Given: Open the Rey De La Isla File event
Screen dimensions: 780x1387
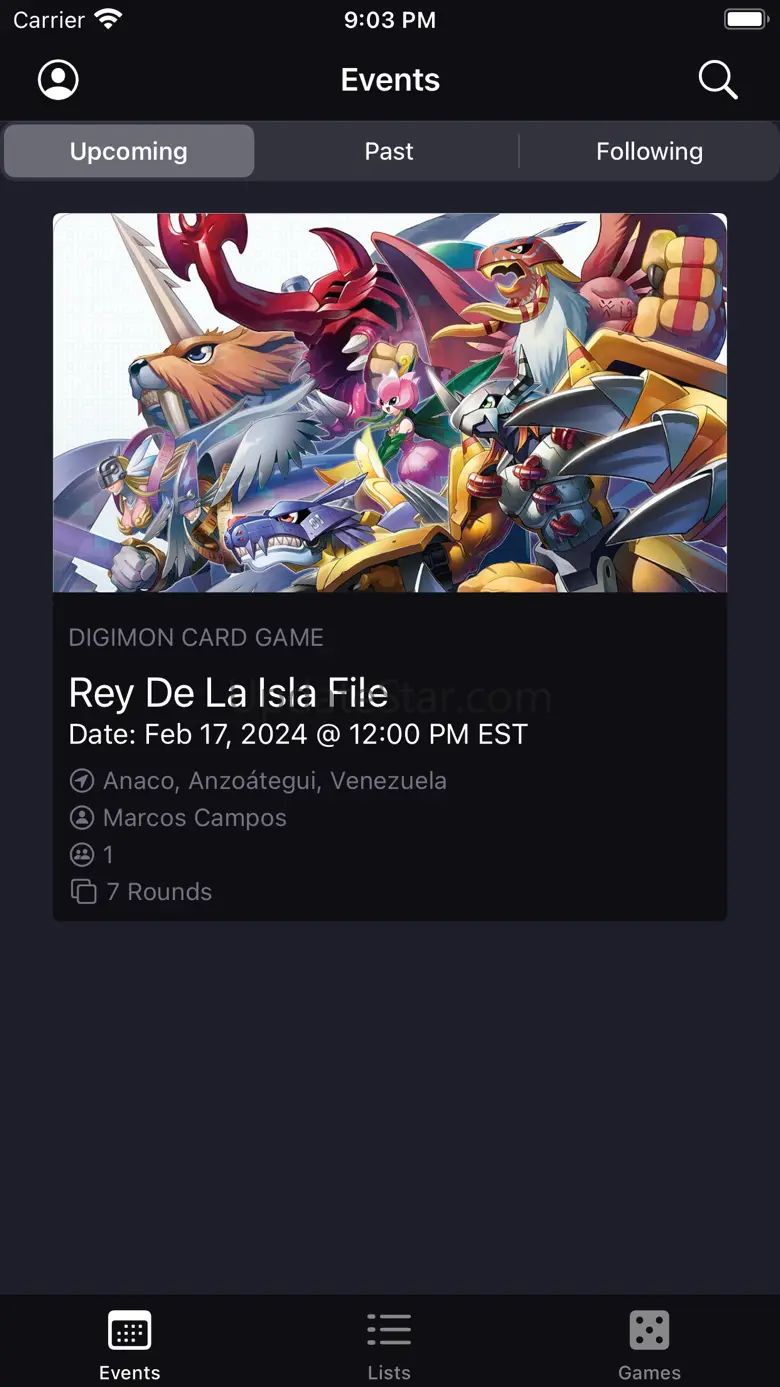Looking at the screenshot, I should pyautogui.click(x=228, y=693).
